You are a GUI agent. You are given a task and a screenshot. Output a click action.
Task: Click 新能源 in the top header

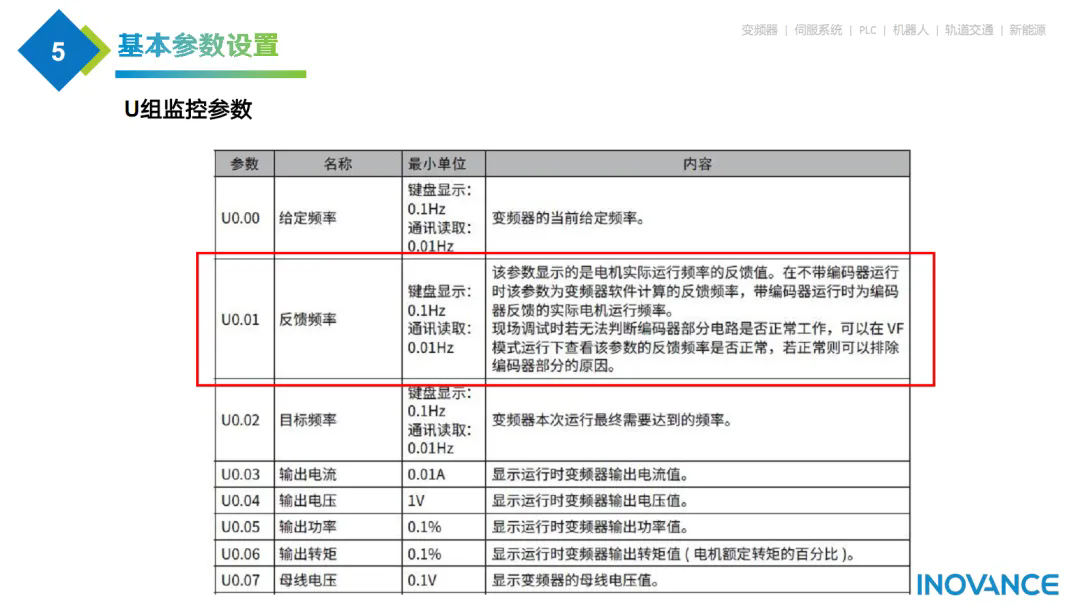click(x=1027, y=30)
